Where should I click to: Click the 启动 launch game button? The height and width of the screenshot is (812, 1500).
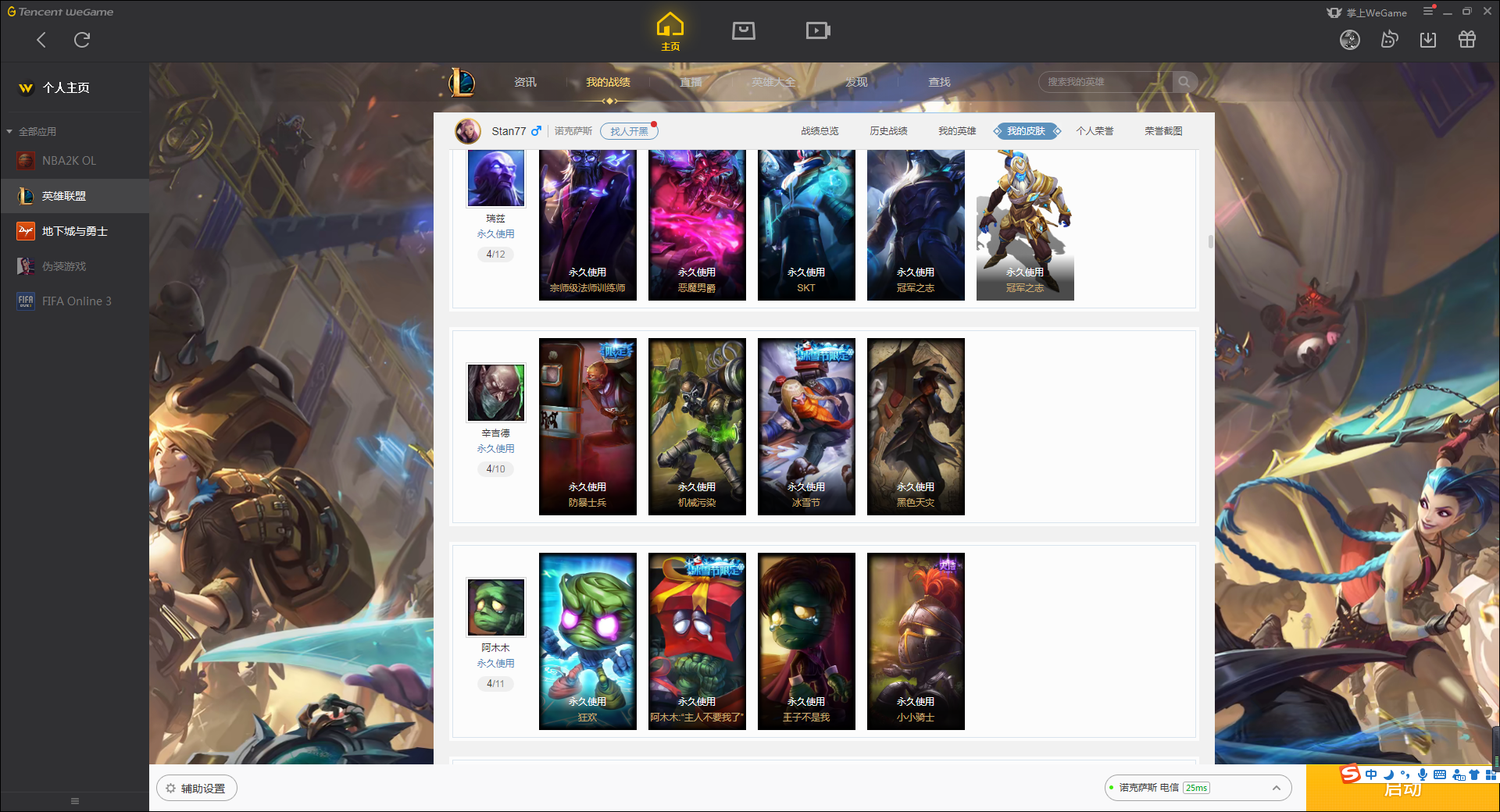1402,789
